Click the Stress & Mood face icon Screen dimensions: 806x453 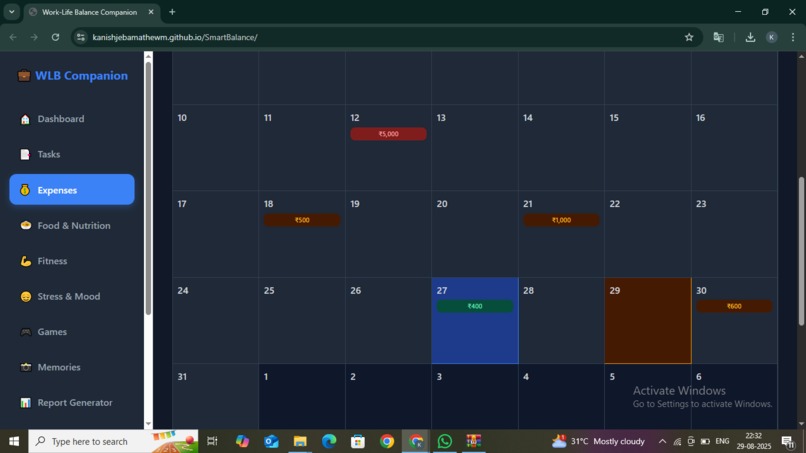coord(25,297)
